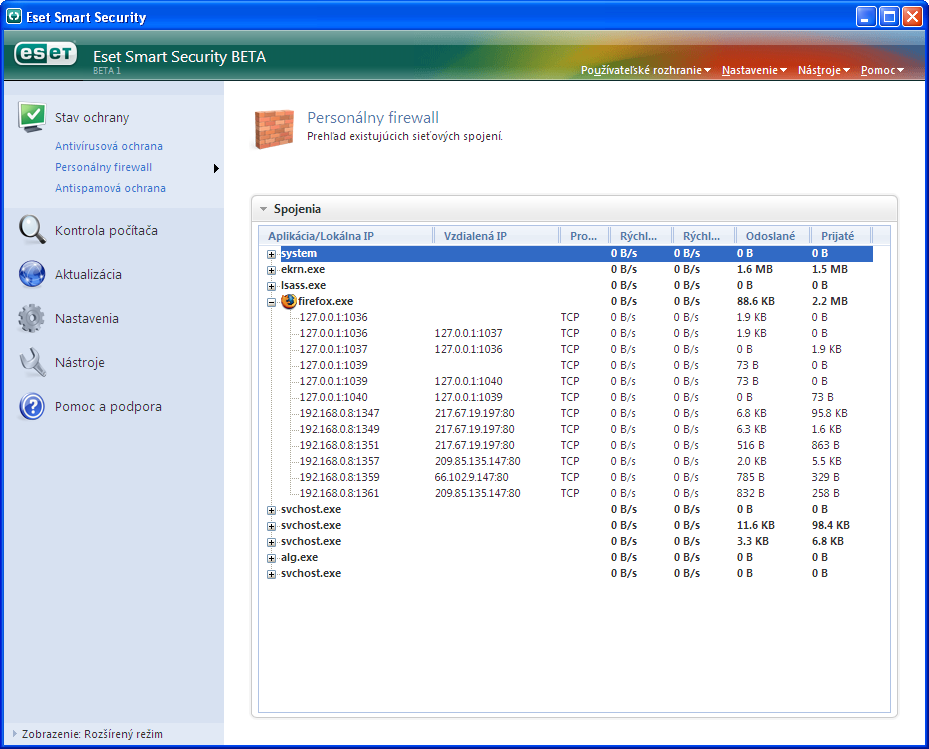Click the Firefox icon in the firefox.exe row
Screen dimensions: 929x749
(289, 301)
